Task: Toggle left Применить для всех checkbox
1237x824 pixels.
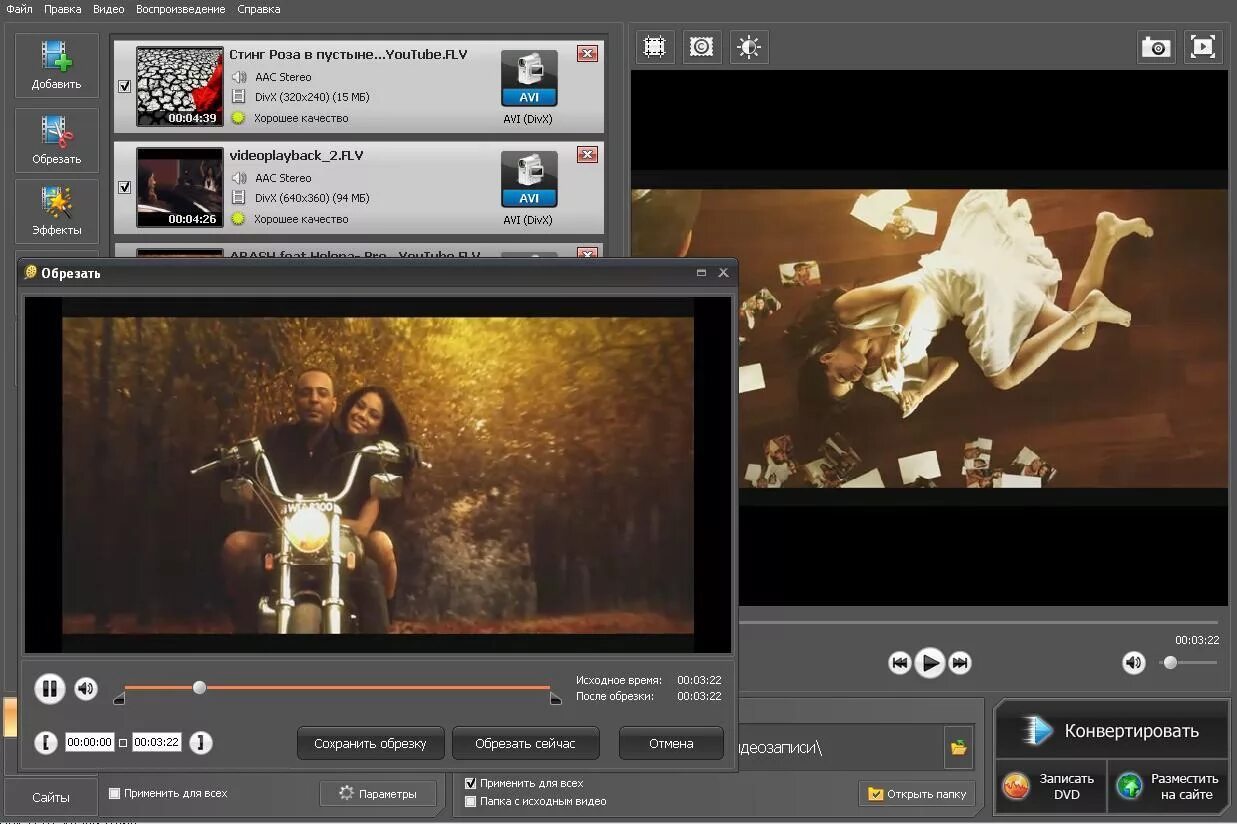Action: (x=114, y=793)
